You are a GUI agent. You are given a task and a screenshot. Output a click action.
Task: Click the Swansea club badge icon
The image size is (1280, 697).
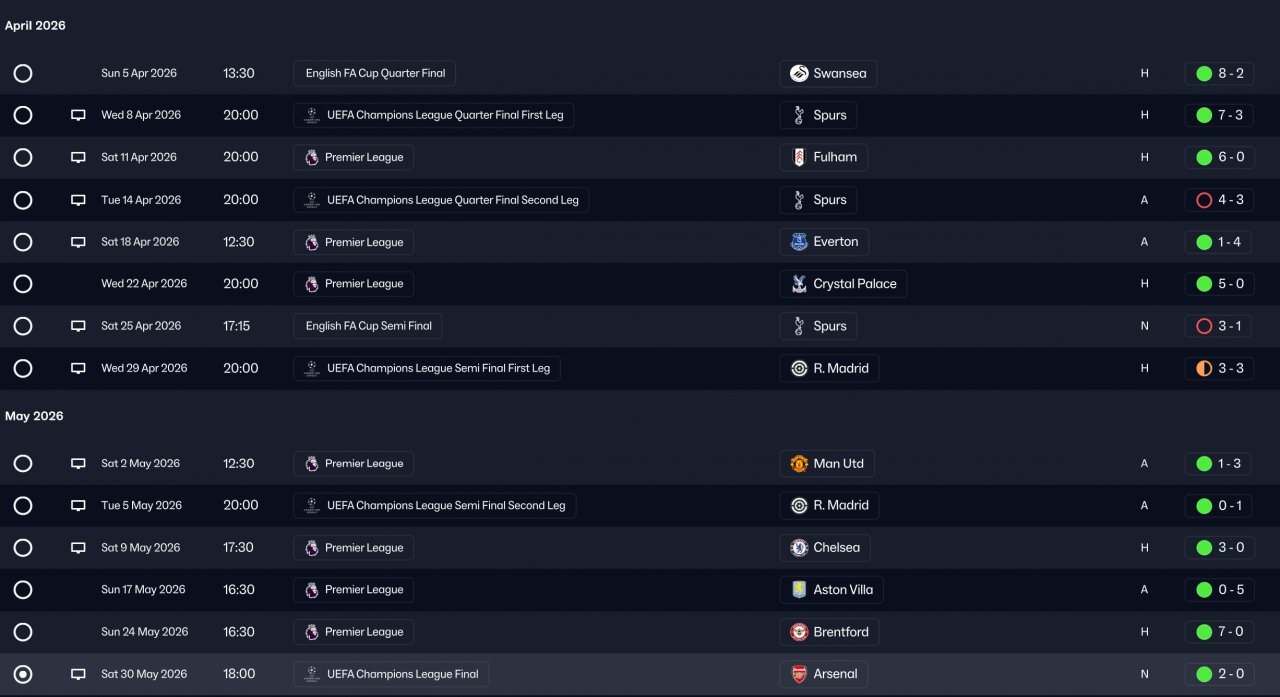click(799, 73)
